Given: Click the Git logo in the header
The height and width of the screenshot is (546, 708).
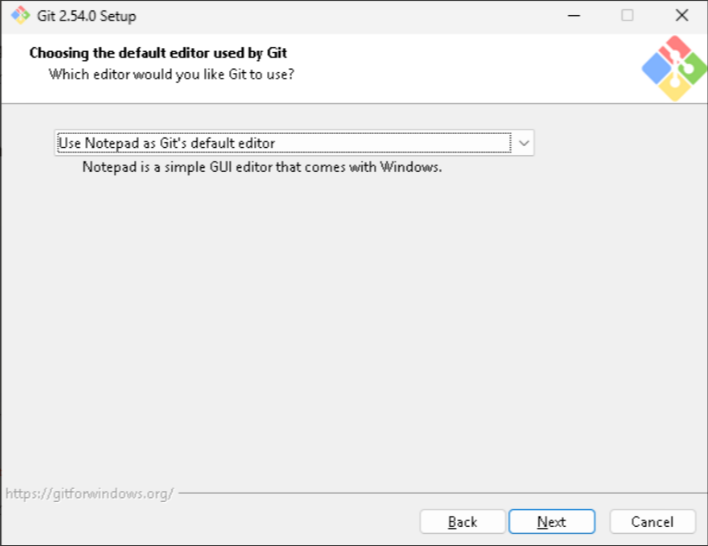Looking at the screenshot, I should point(674,68).
